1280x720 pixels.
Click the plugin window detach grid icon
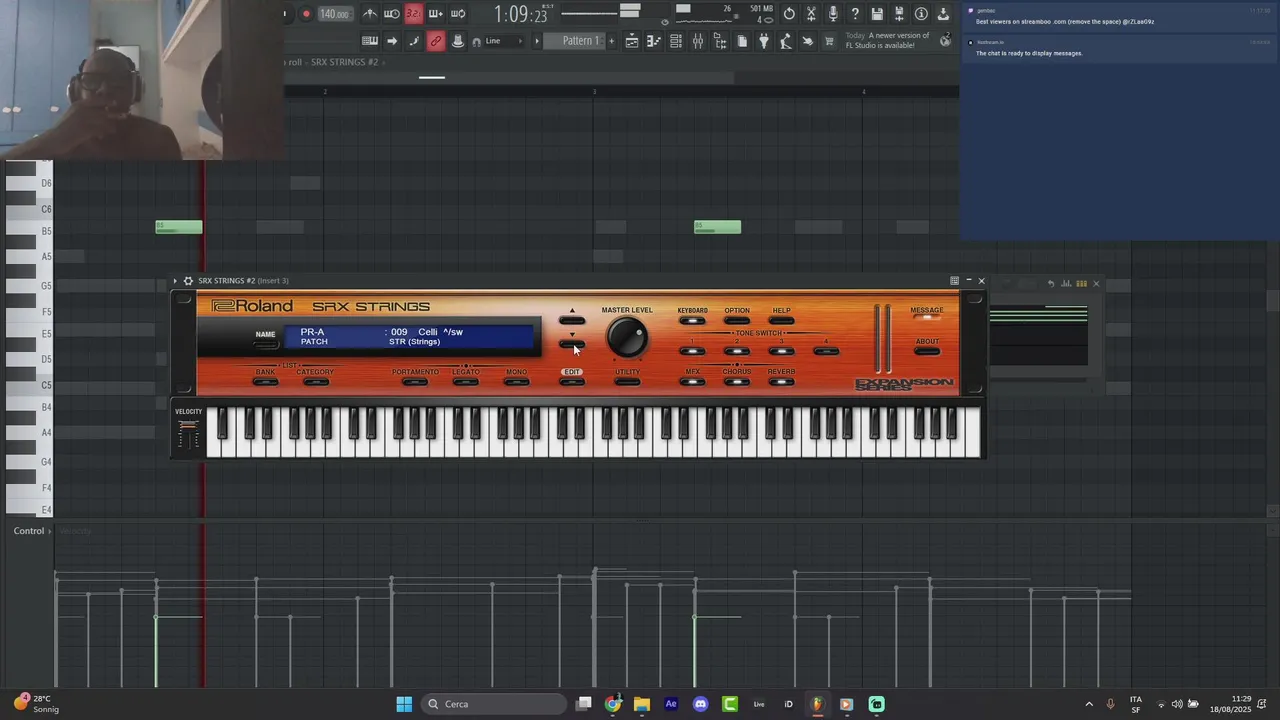(x=954, y=281)
